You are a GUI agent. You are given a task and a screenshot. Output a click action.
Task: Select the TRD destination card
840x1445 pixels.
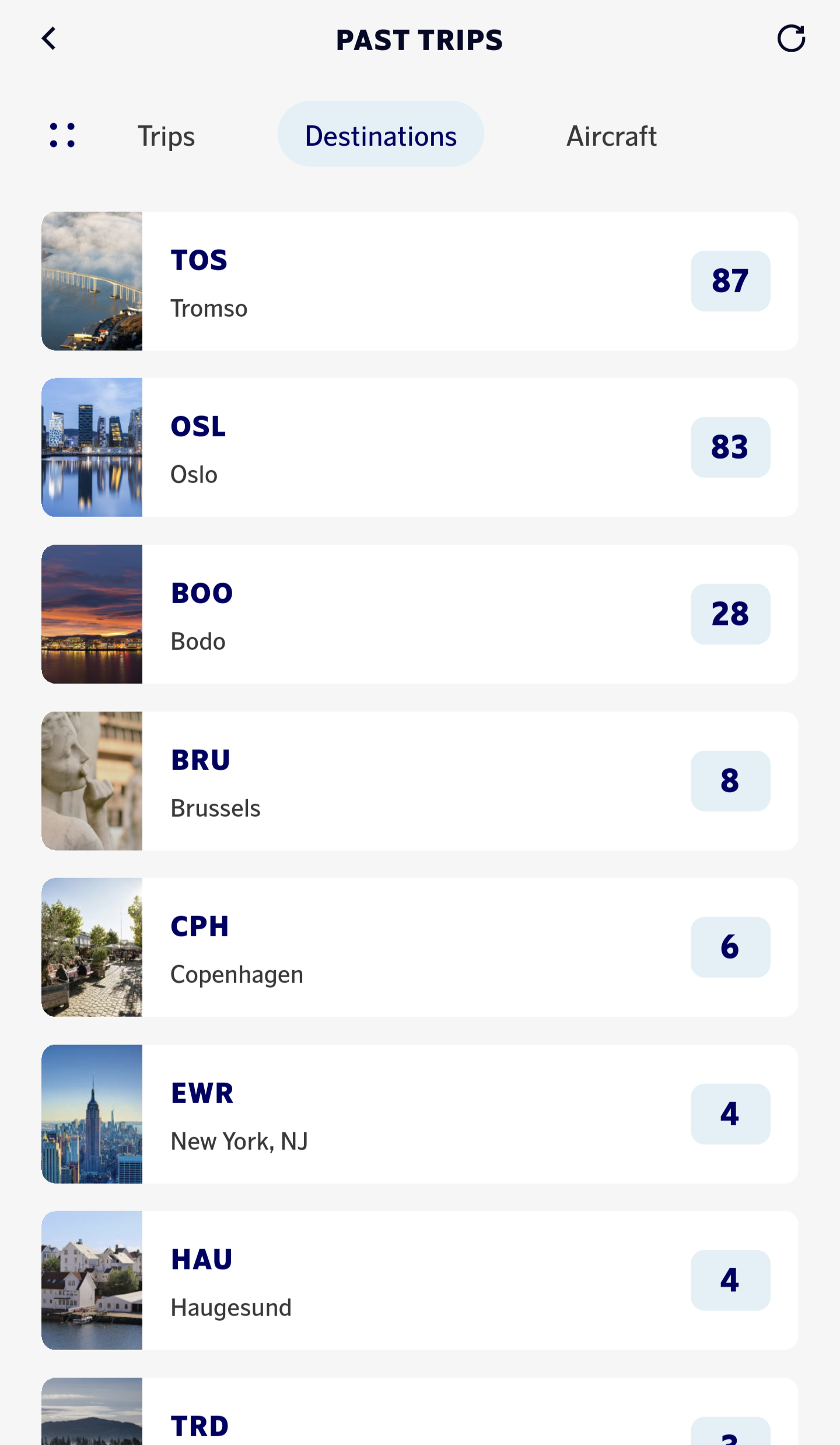[x=420, y=1412]
